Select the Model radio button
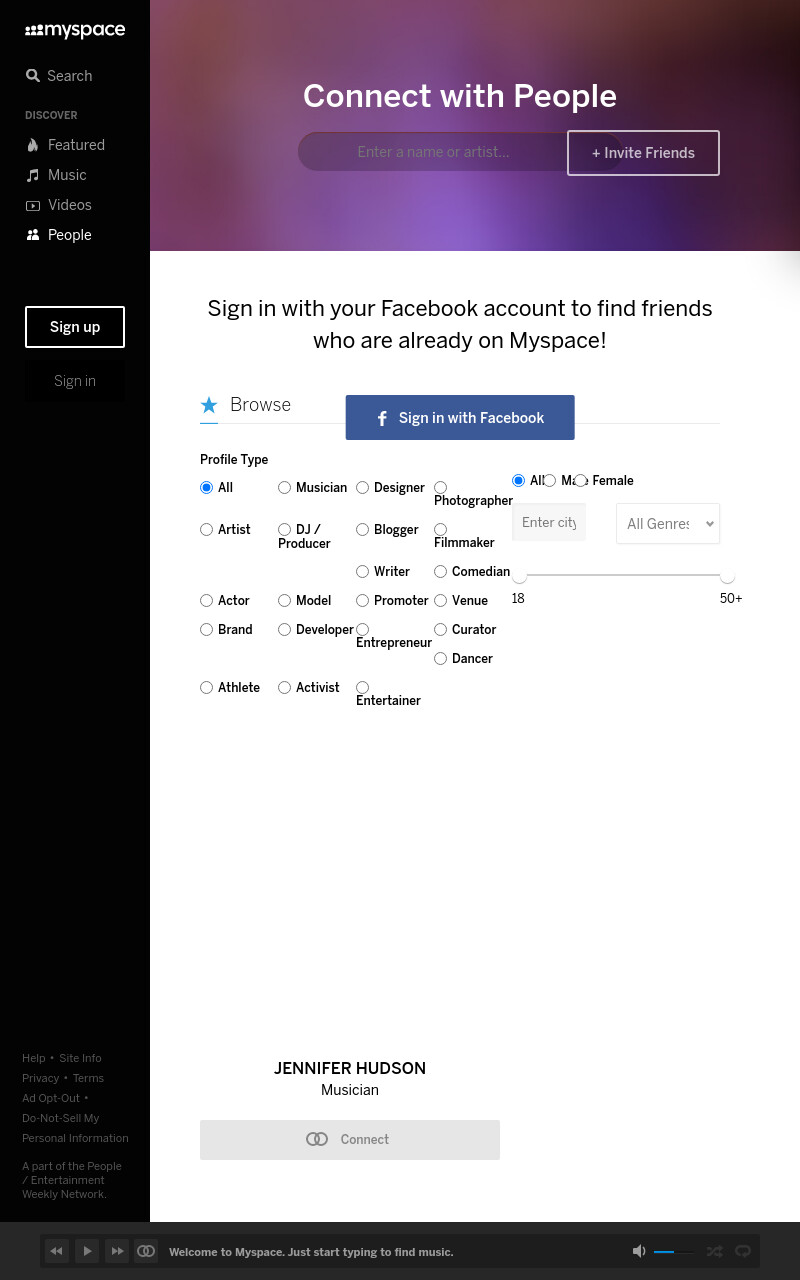 285,601
